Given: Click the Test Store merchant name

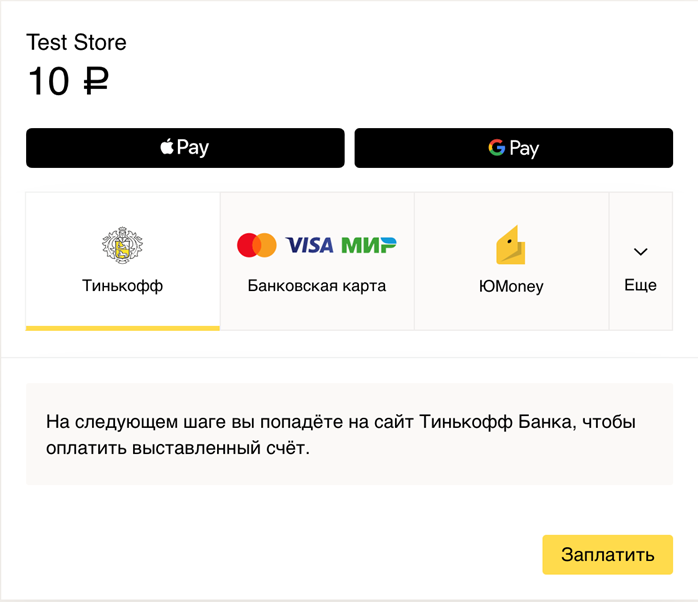Looking at the screenshot, I should pos(76,43).
